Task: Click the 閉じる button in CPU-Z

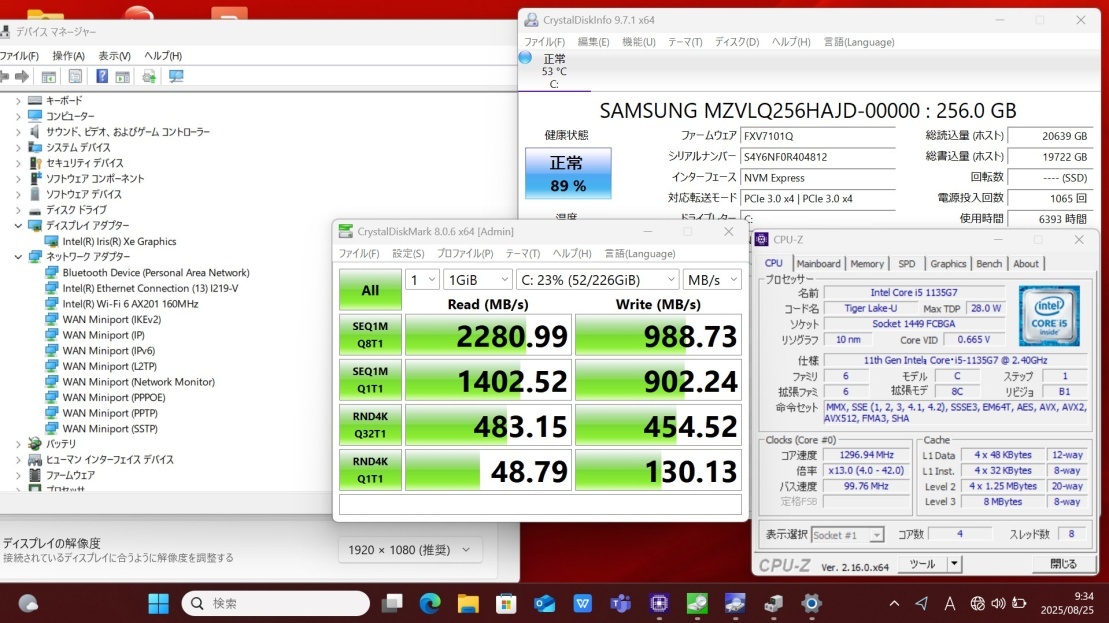Action: (x=1063, y=564)
